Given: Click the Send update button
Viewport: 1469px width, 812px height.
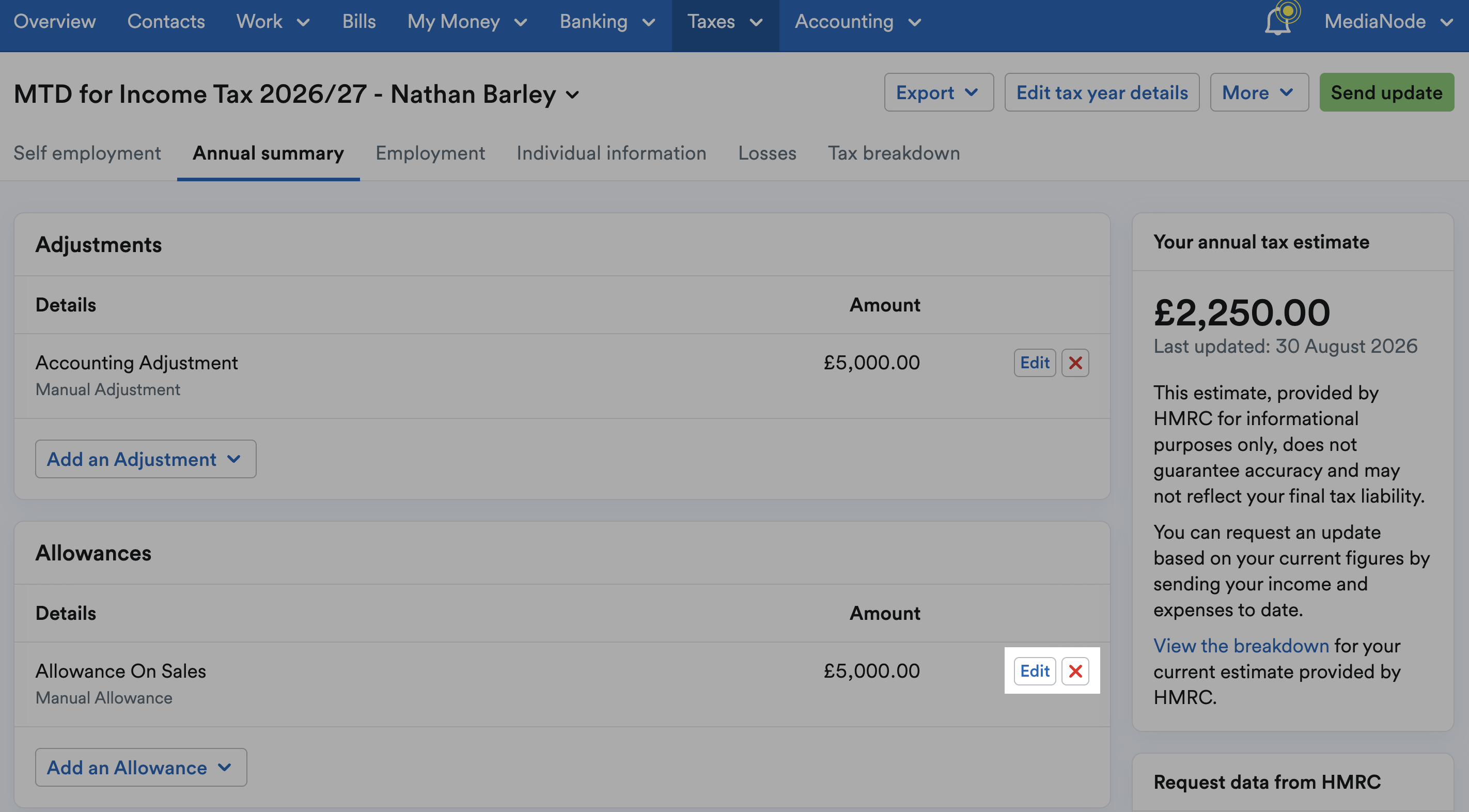Looking at the screenshot, I should click(1386, 92).
